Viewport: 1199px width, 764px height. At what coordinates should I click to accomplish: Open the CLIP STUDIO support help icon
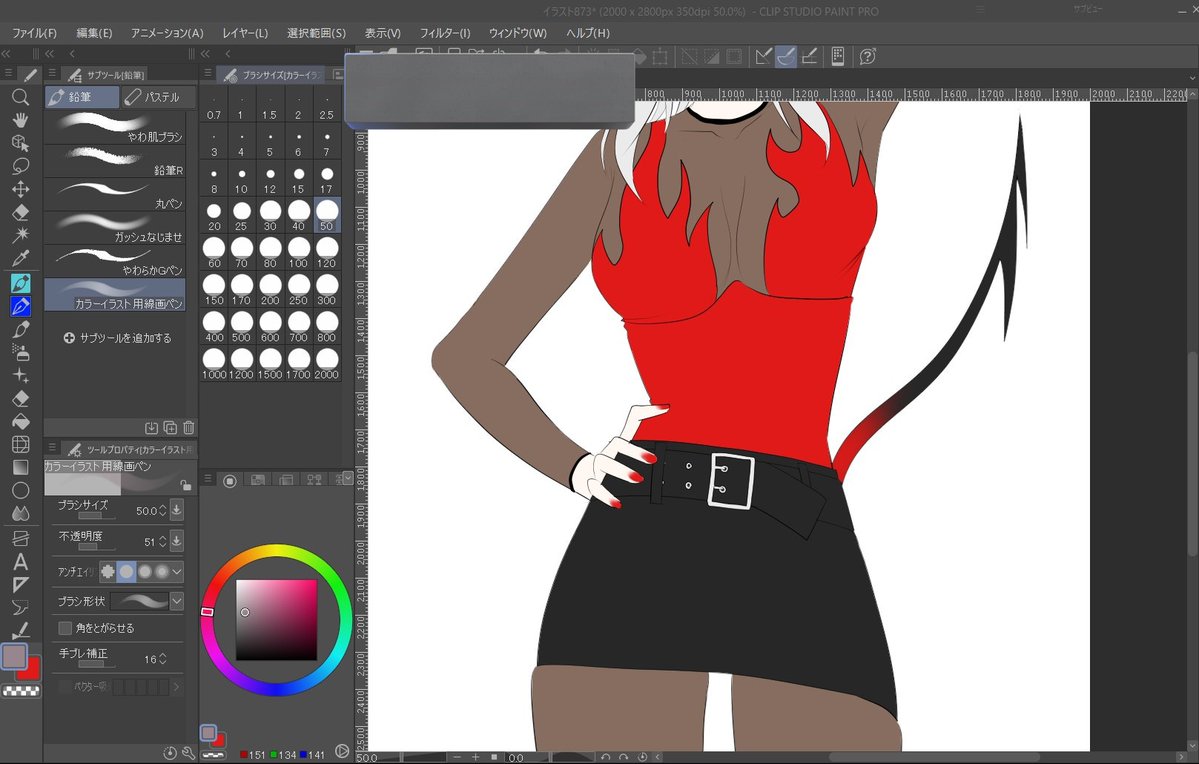tap(868, 56)
